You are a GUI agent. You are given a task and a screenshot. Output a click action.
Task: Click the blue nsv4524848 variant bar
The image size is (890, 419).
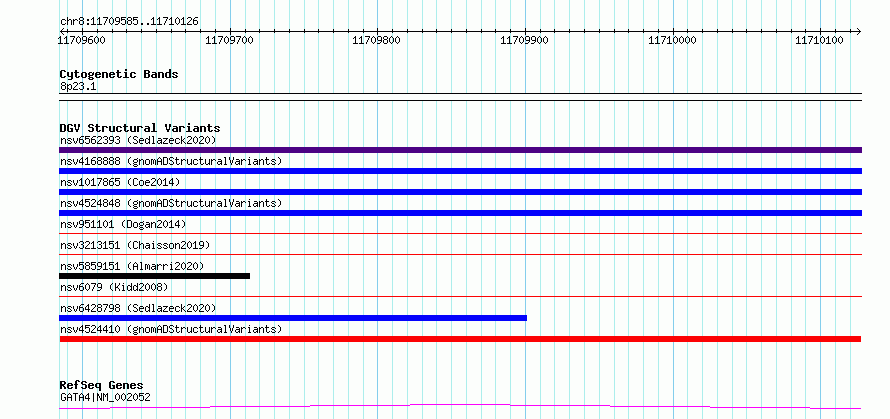[460, 213]
